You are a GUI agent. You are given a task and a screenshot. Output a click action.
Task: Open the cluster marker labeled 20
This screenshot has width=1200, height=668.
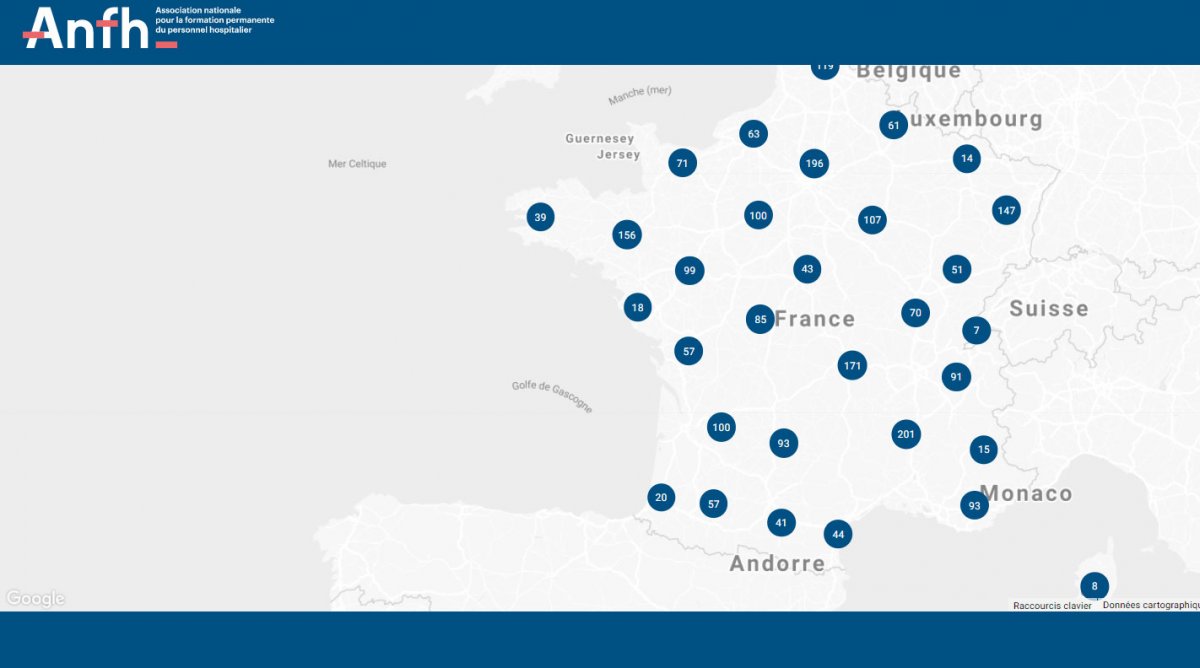pyautogui.click(x=660, y=497)
